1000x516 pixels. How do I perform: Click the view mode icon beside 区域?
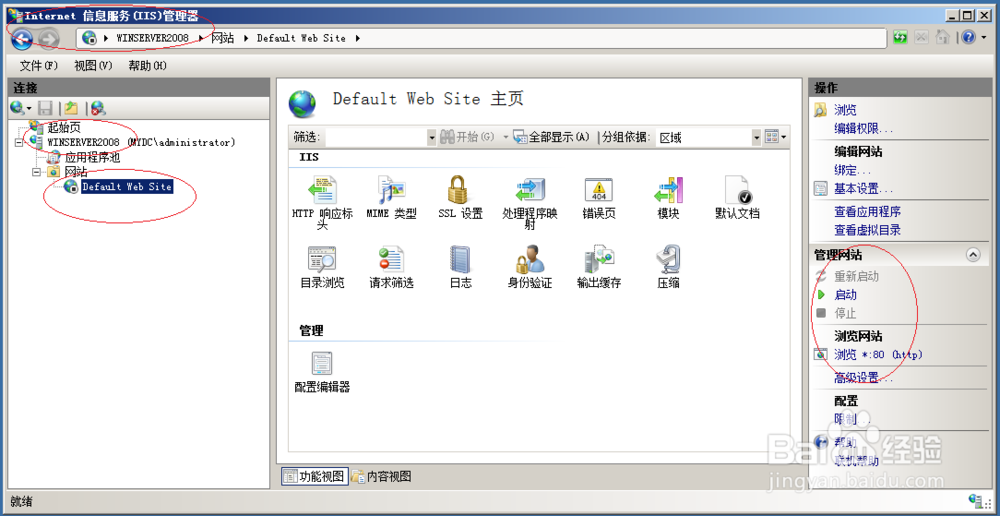[771, 136]
